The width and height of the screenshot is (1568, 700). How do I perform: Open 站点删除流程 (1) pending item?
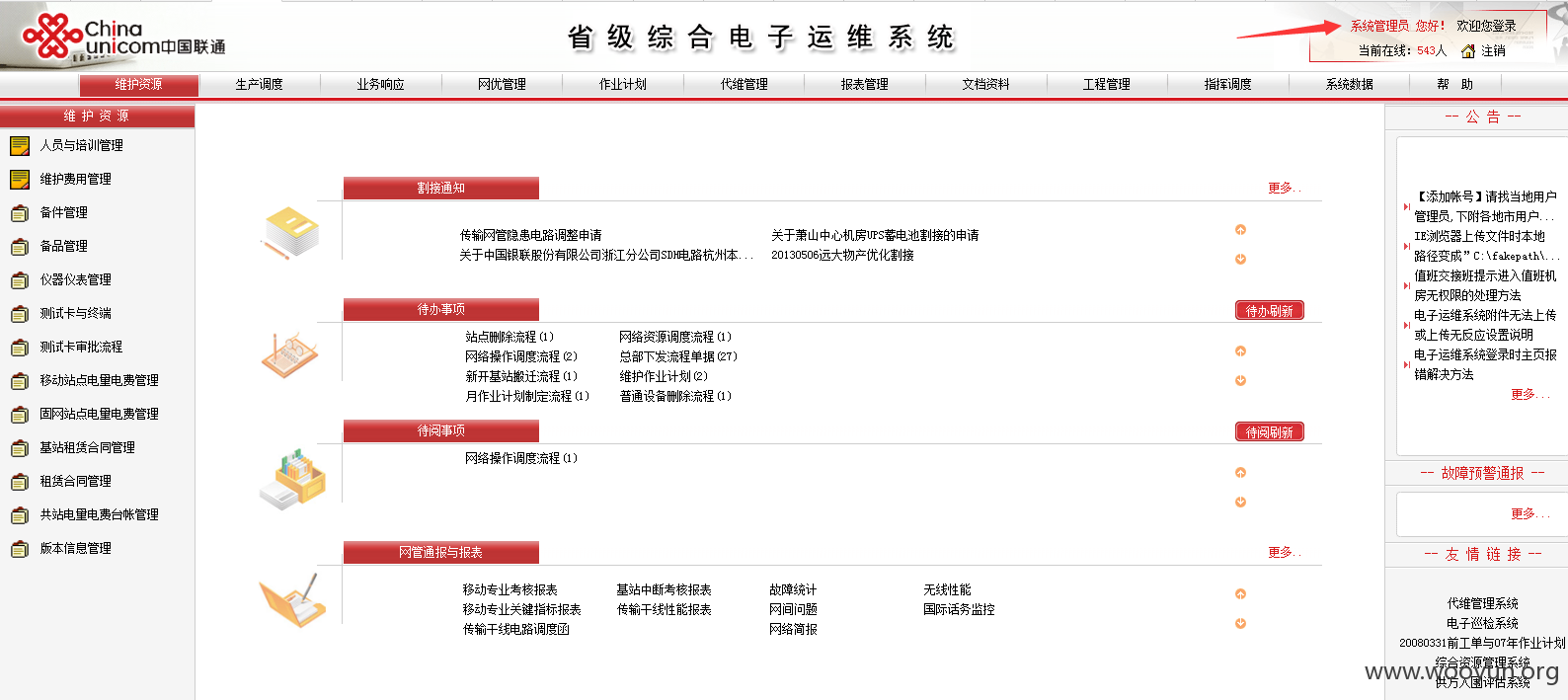[510, 338]
